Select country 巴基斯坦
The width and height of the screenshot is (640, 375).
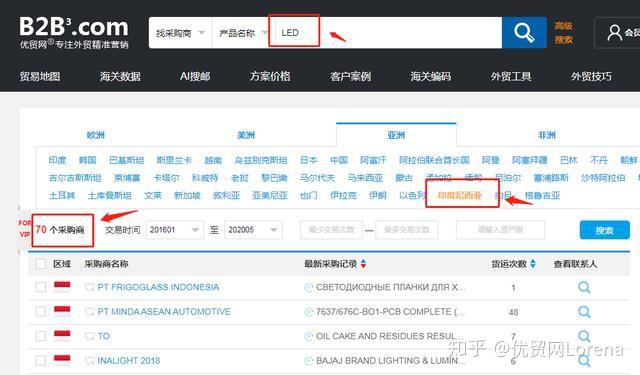[x=127, y=160]
